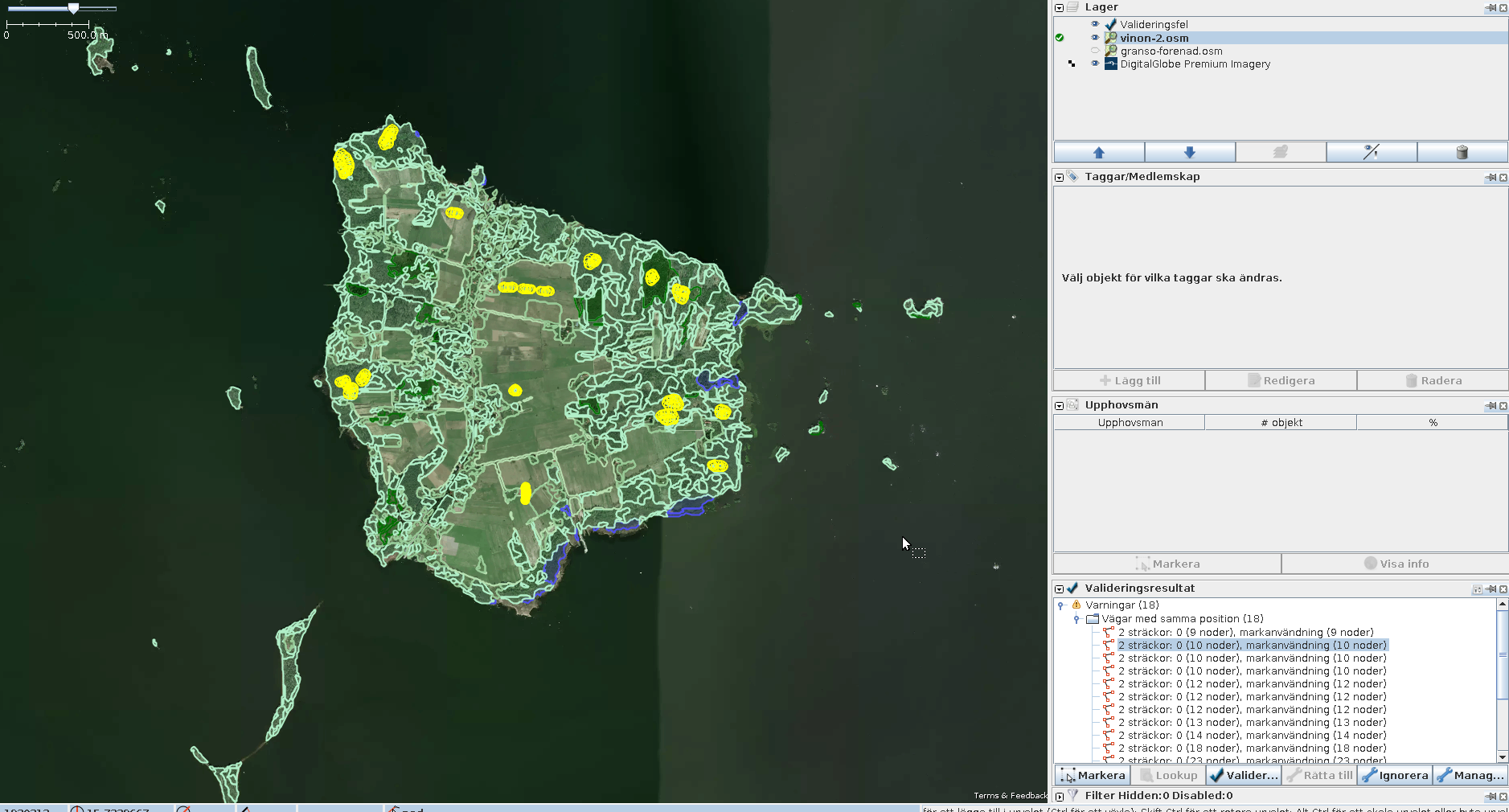Open Valideringsresultat panel preferences icon
This screenshot has width=1509, height=812.
pos(1477,589)
